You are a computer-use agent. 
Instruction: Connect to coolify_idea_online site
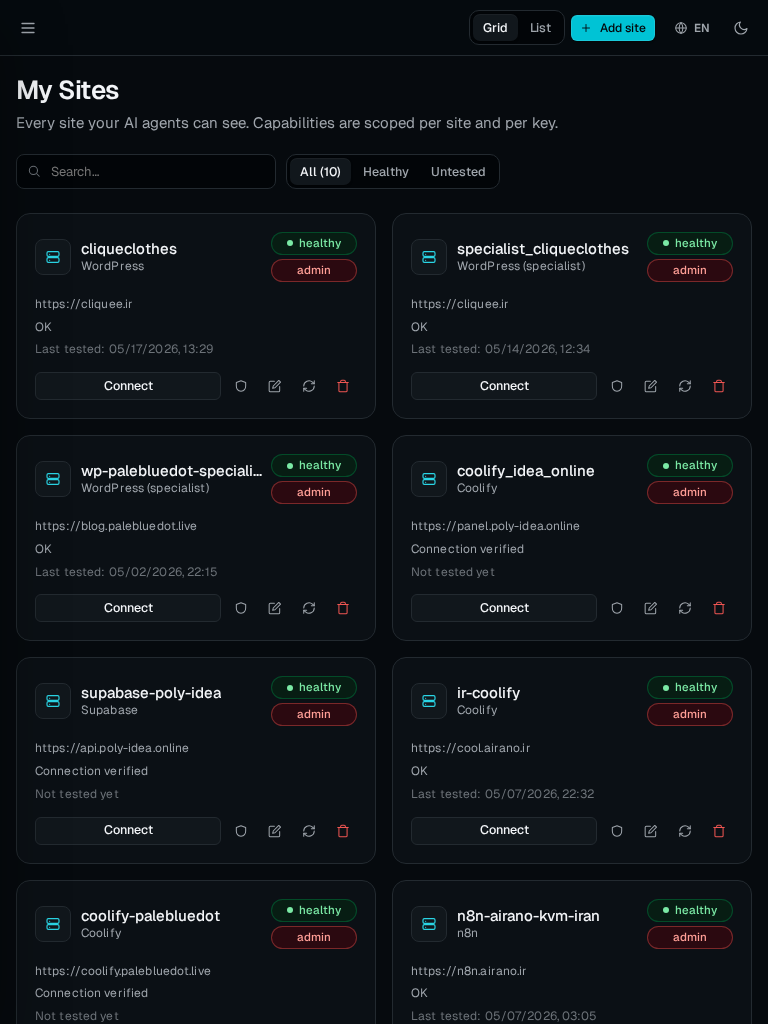point(504,608)
